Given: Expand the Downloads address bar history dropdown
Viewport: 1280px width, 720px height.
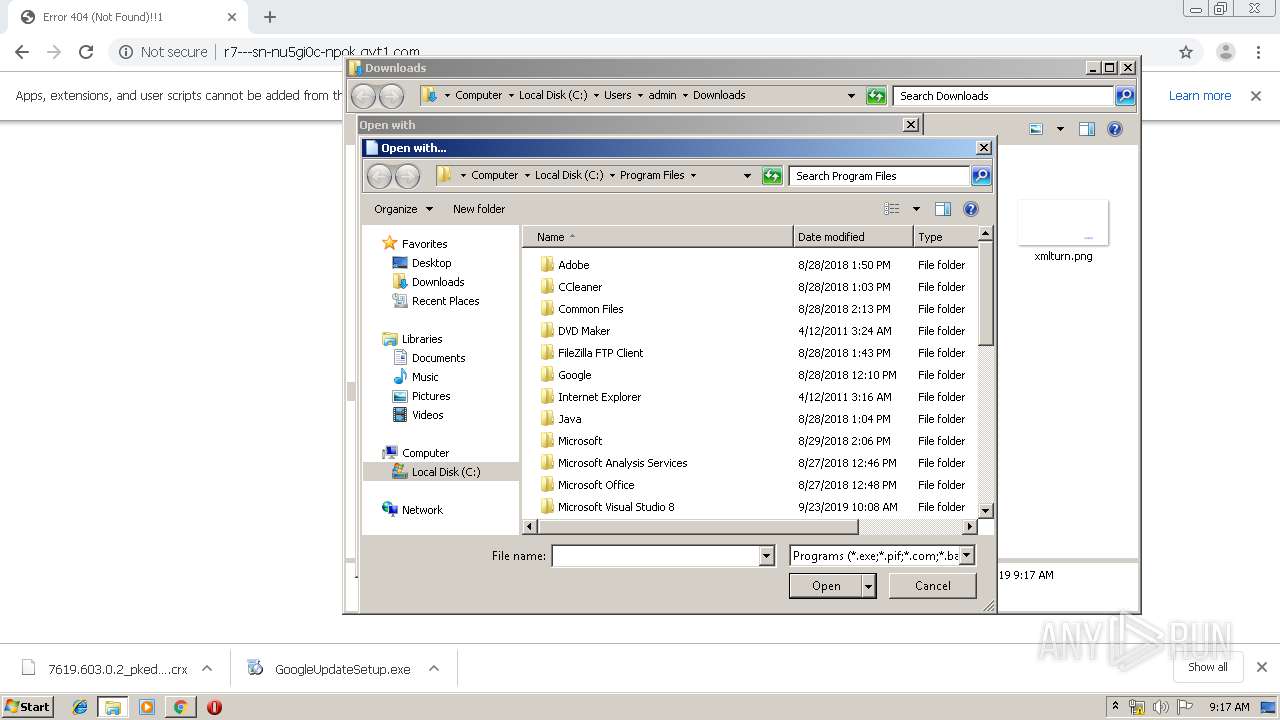Looking at the screenshot, I should click(851, 96).
